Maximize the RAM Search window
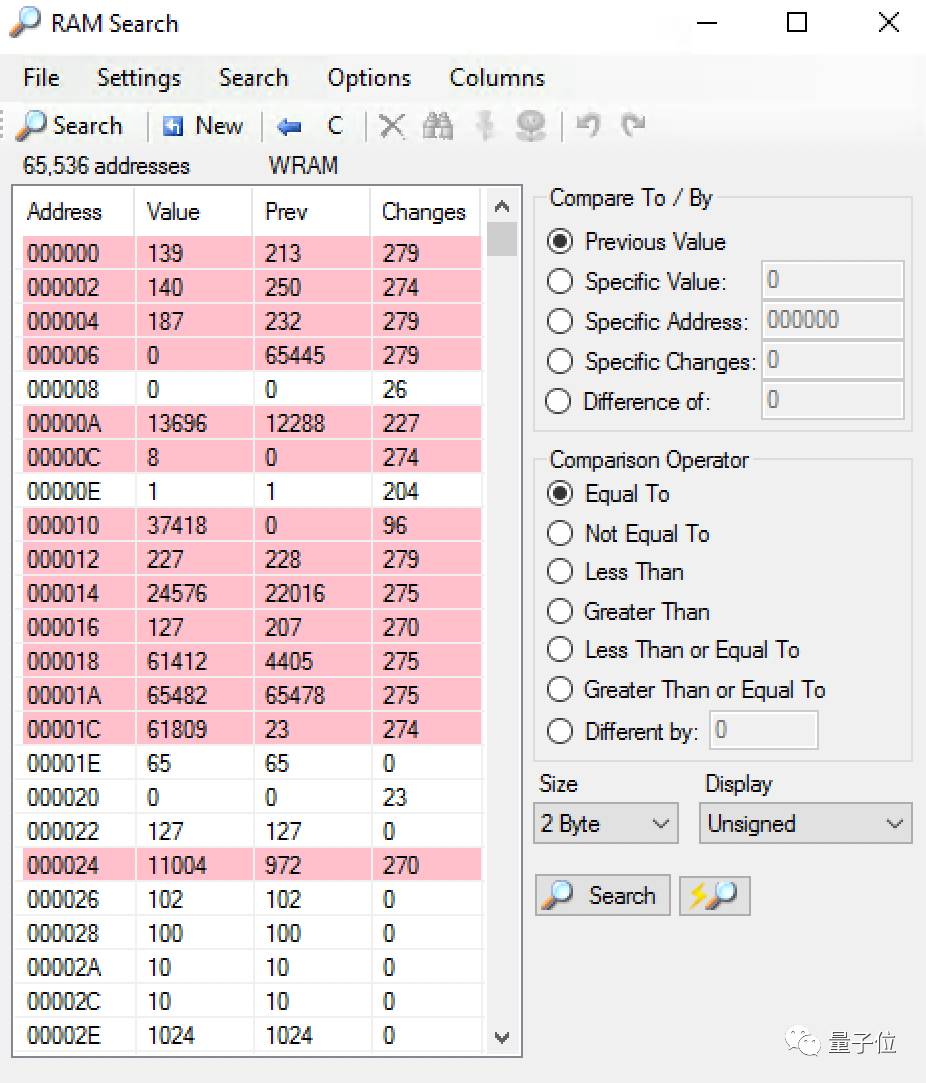926x1083 pixels. tap(797, 23)
